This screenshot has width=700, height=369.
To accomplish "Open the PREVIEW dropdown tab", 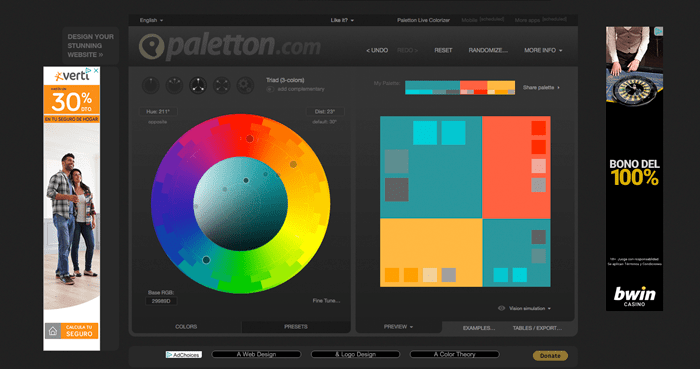I will pyautogui.click(x=398, y=327).
